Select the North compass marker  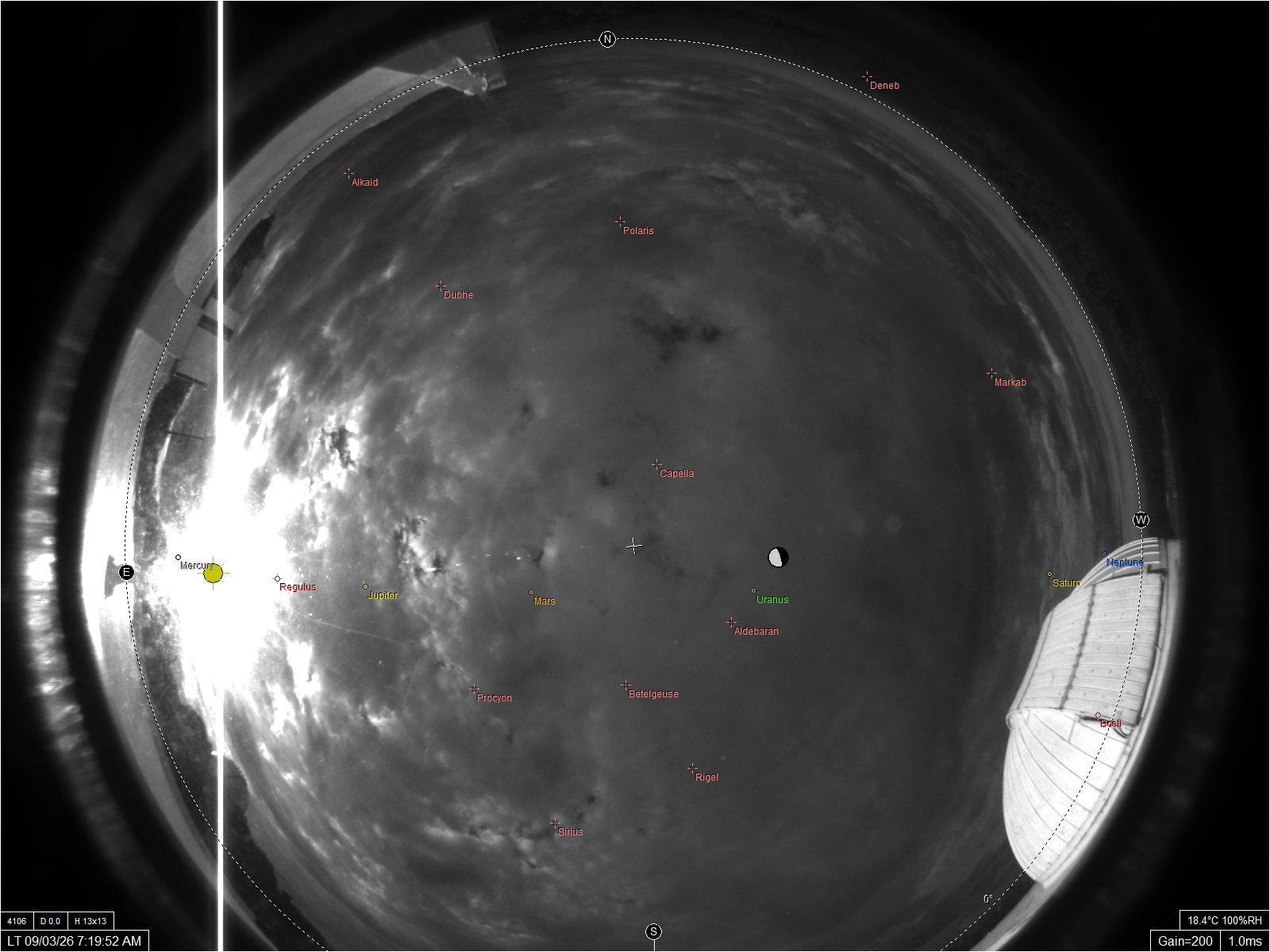607,40
